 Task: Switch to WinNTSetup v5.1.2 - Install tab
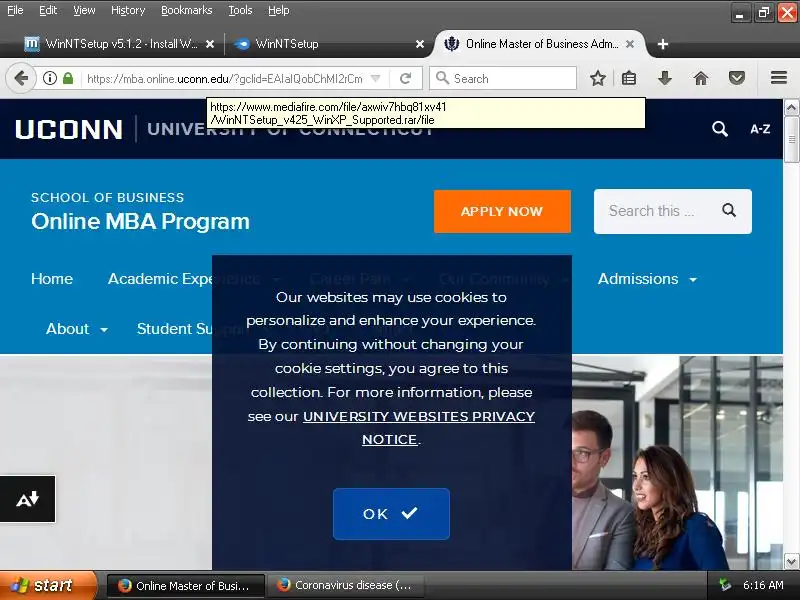coord(121,44)
